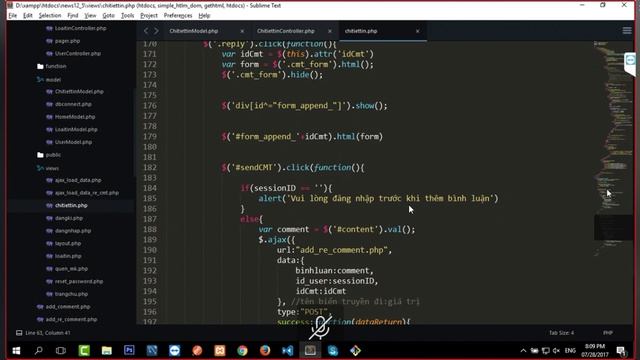
Task: Open the Windows Start button
Action: pyautogui.click(x=16, y=351)
